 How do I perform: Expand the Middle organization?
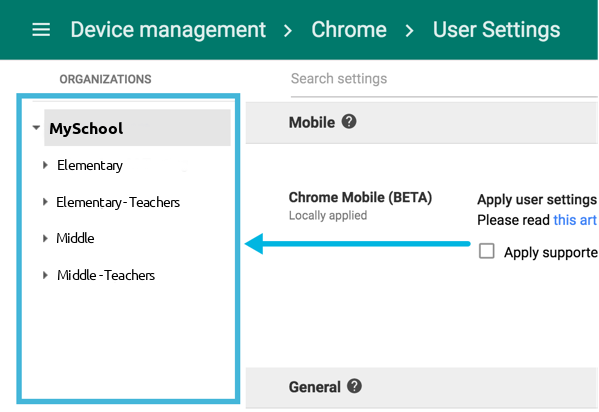[45, 238]
